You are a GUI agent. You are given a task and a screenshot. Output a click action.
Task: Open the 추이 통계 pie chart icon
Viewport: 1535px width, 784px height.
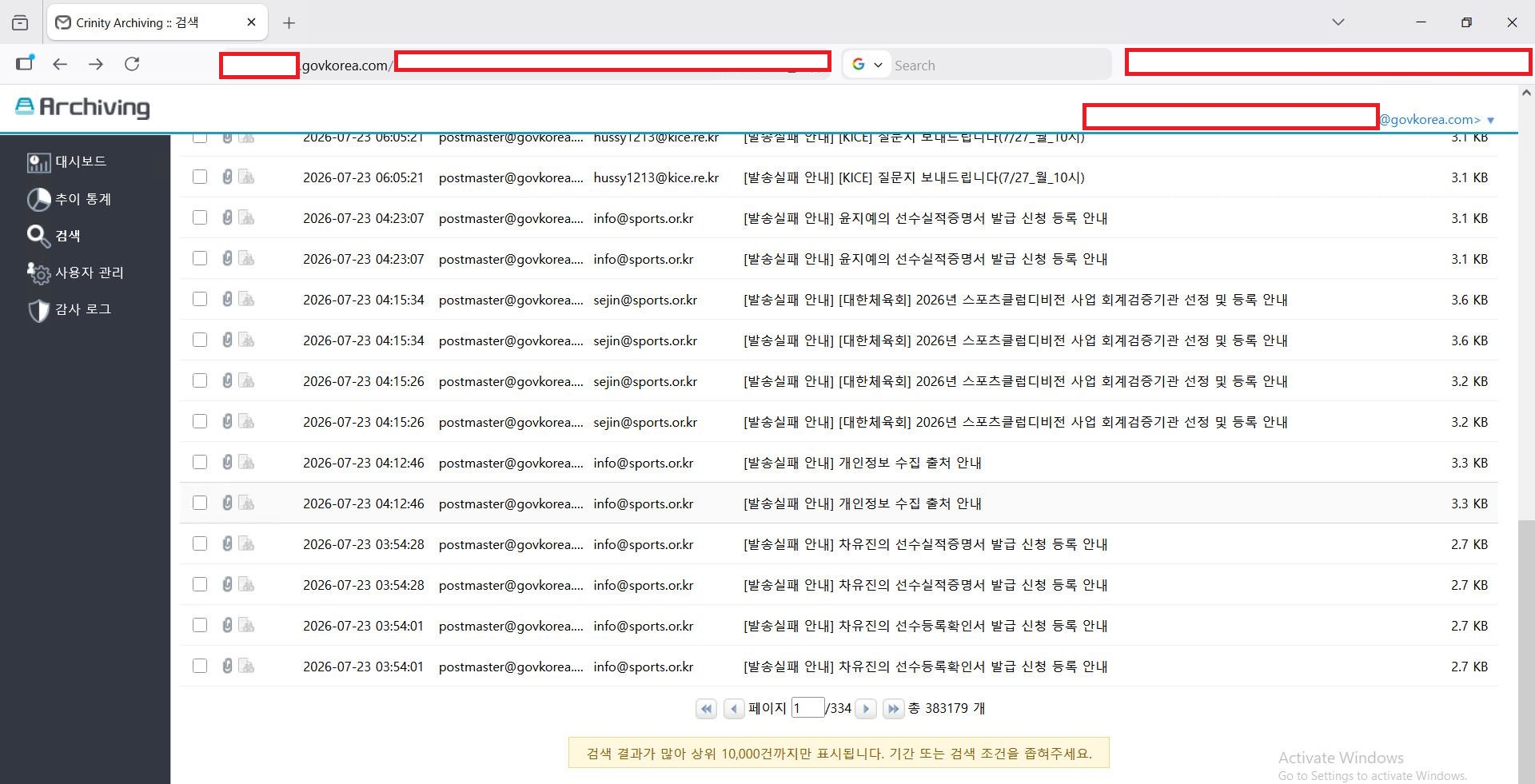coord(38,199)
